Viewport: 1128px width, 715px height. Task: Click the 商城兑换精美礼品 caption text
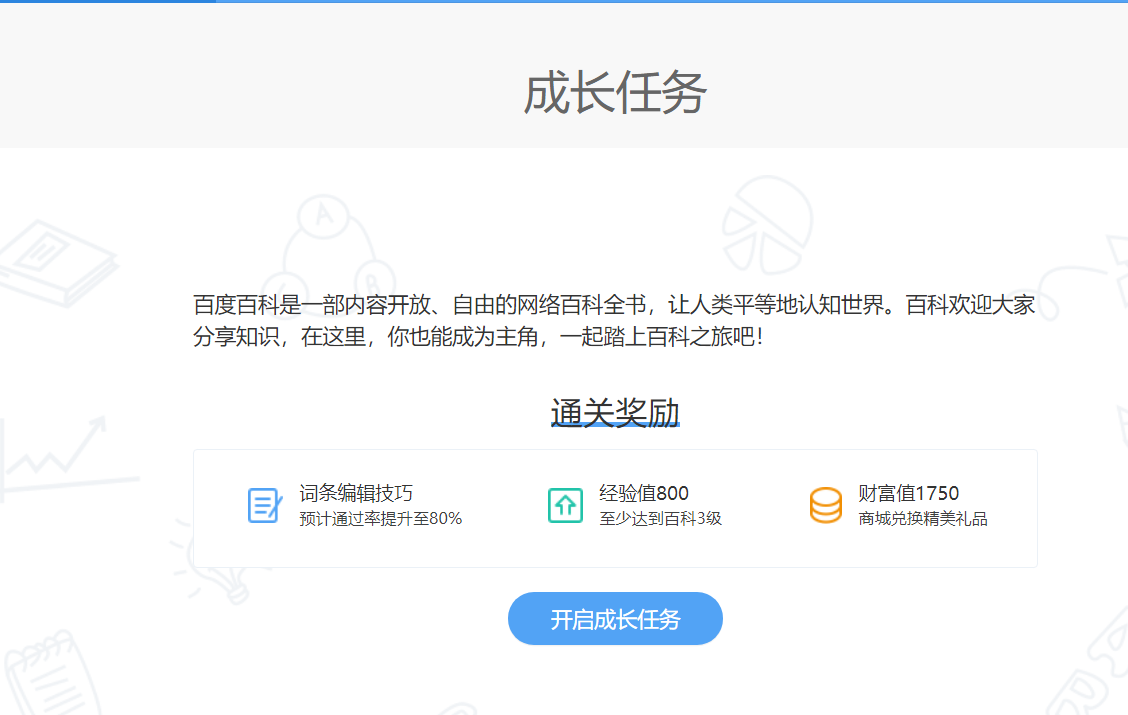pyautogui.click(x=920, y=519)
